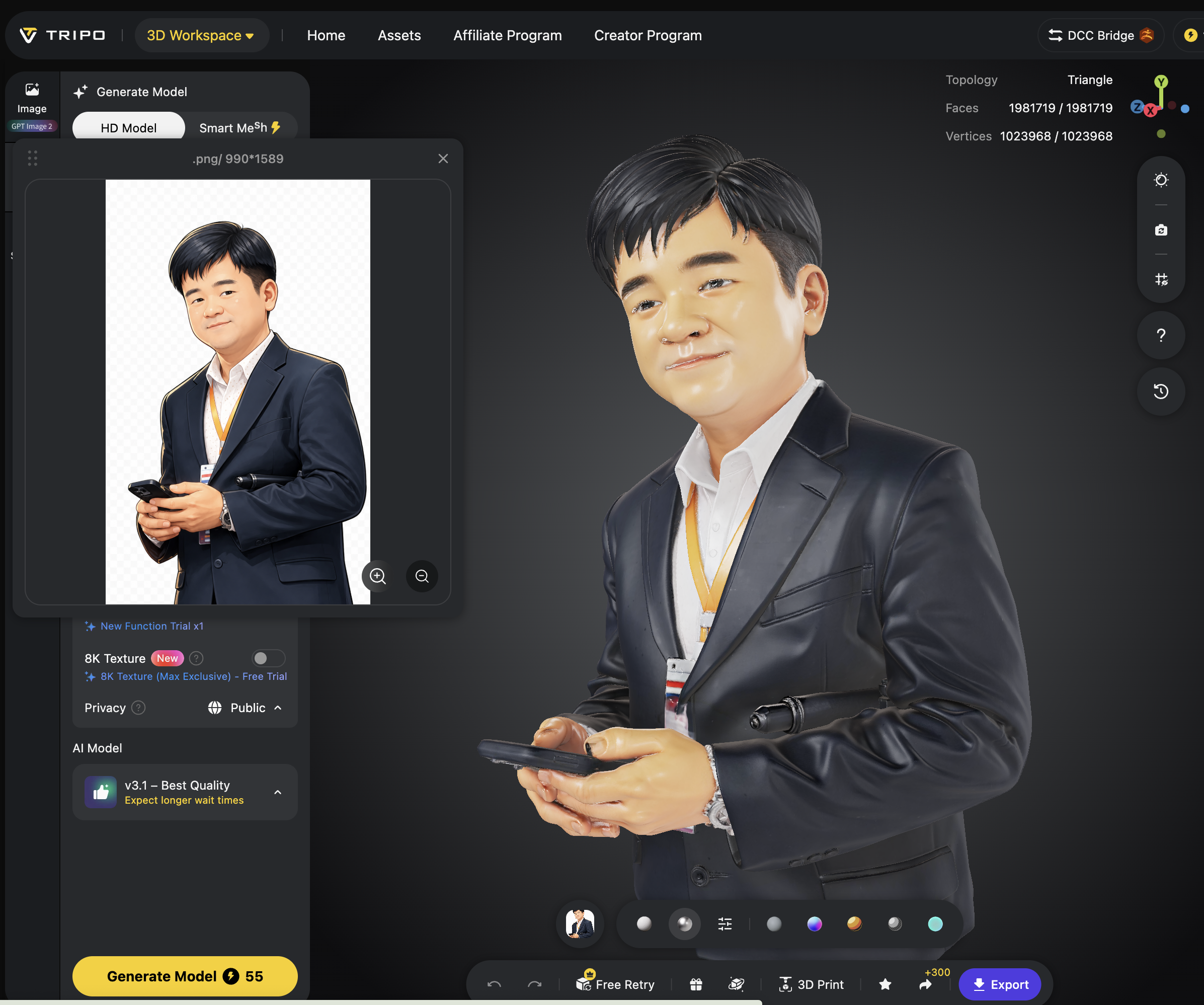Click the Free Retry button
This screenshot has width=1204, height=1005.
coord(615,984)
